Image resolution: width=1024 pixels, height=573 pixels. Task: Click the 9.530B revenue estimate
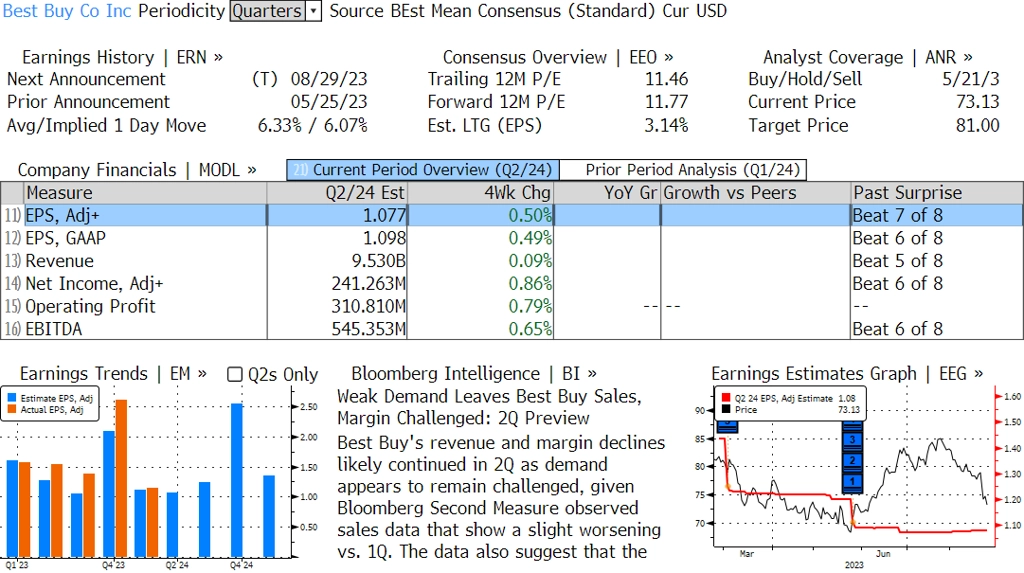(379, 261)
